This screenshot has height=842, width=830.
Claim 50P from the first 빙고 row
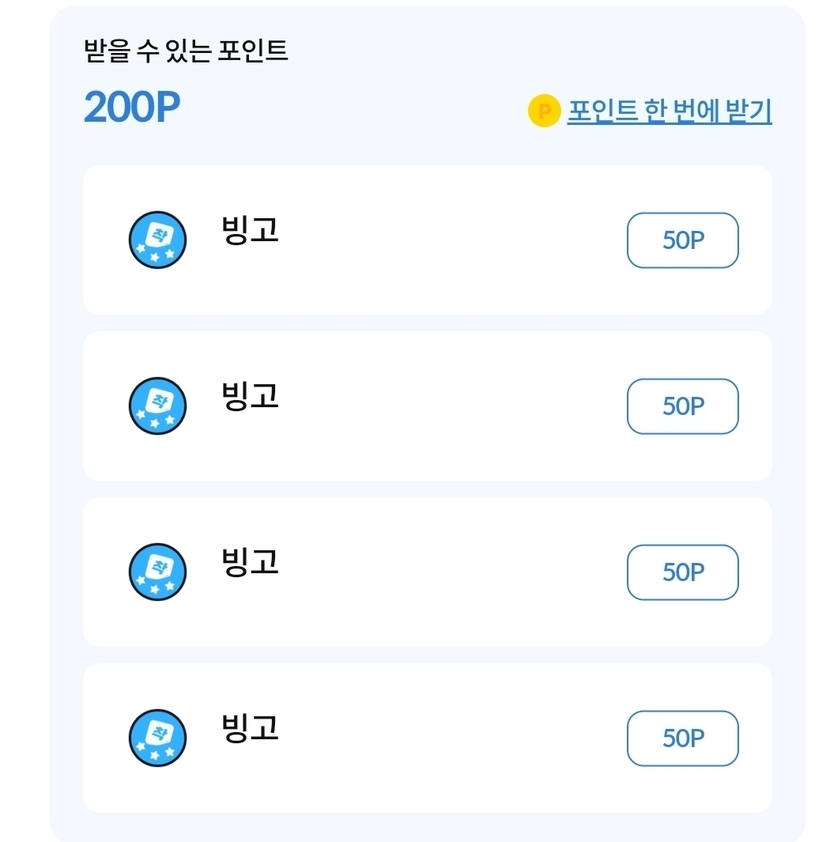[683, 241]
